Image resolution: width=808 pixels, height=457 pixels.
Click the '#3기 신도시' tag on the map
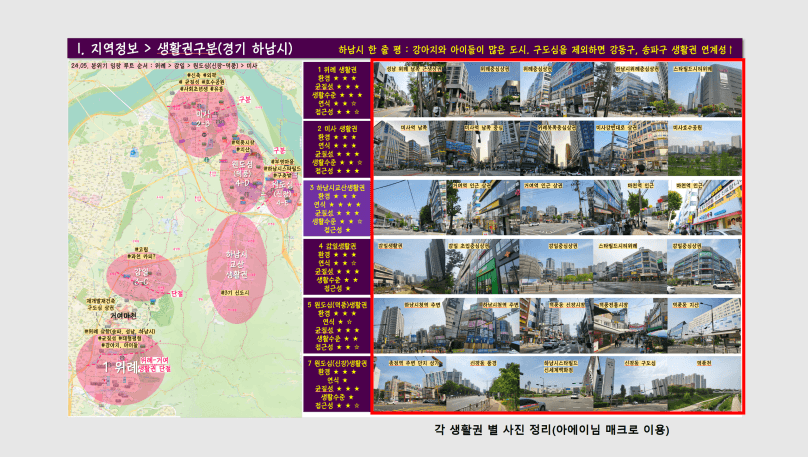[x=235, y=293]
